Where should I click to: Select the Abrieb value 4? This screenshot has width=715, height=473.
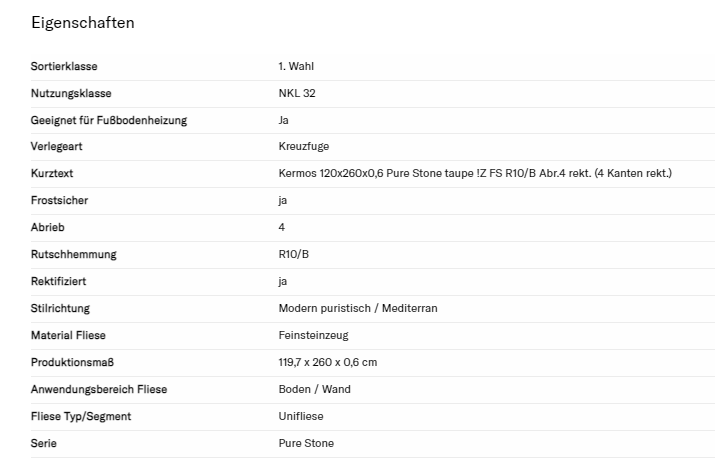(x=282, y=228)
